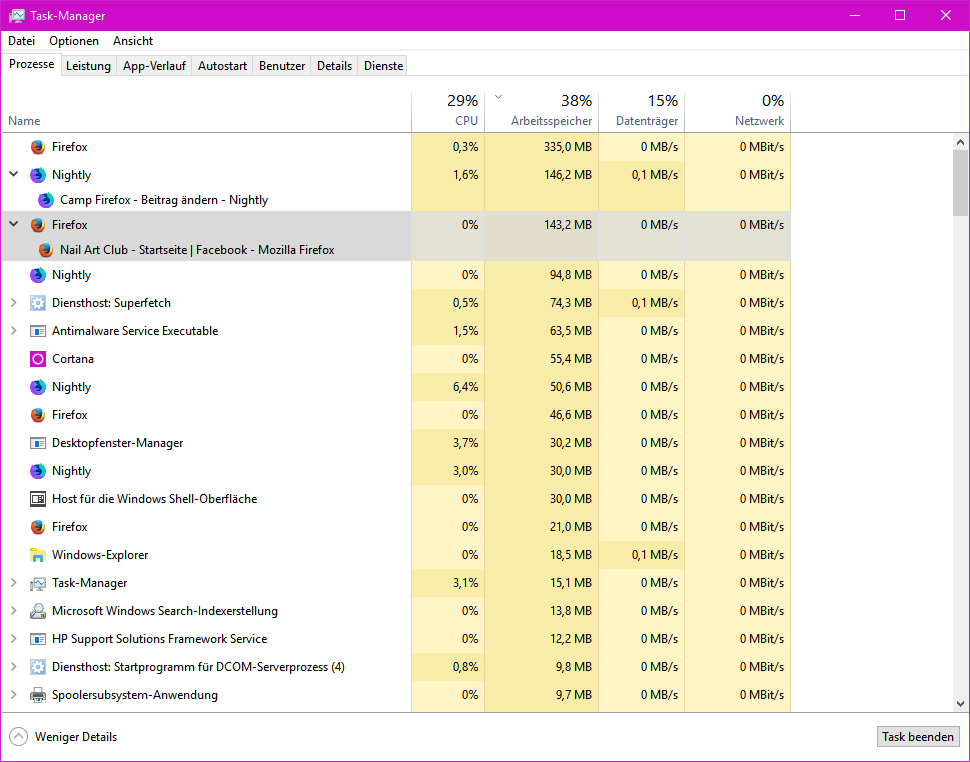Collapse the expanded Nightly process group
This screenshot has height=762, width=970.
(14, 174)
